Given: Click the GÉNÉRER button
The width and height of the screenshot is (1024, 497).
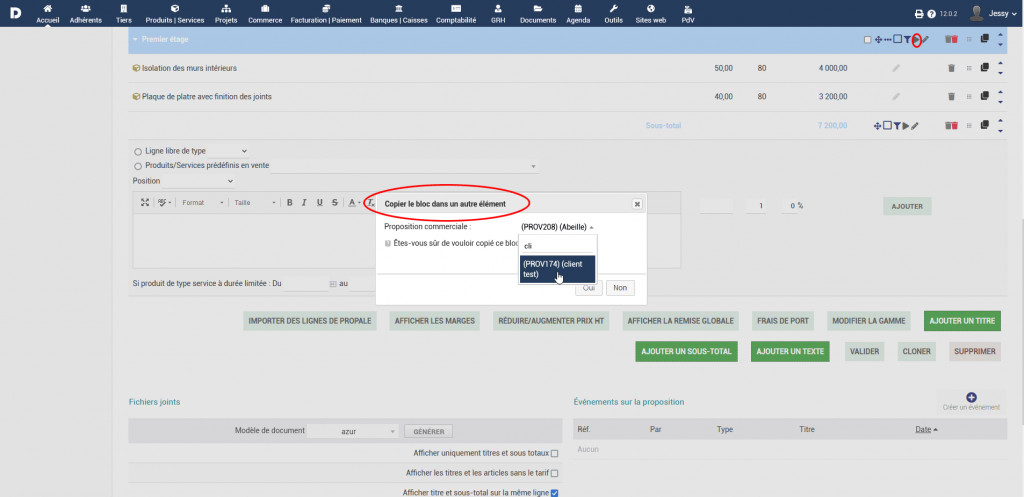Looking at the screenshot, I should (428, 432).
